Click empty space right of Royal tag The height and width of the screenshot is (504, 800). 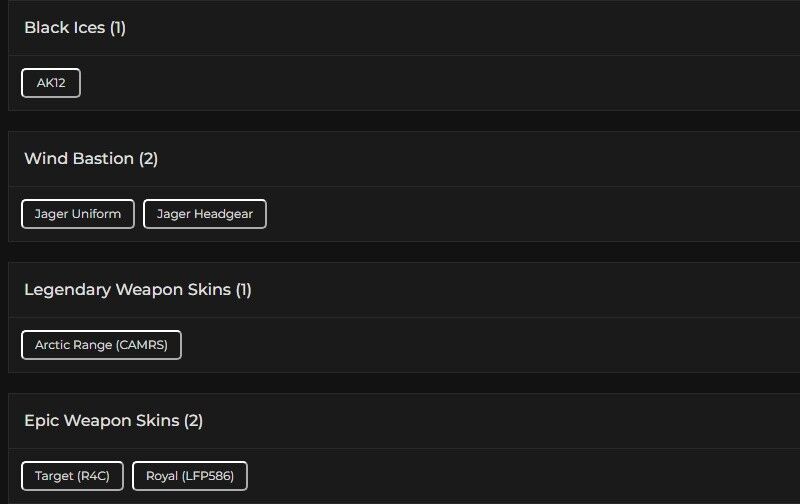pyautogui.click(x=500, y=476)
